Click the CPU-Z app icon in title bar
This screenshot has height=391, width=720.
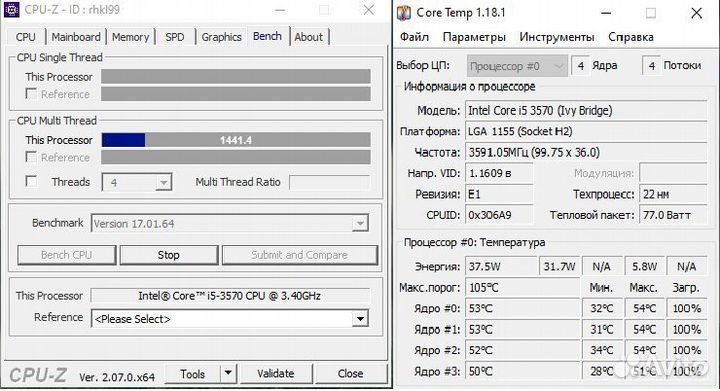pos(11,10)
